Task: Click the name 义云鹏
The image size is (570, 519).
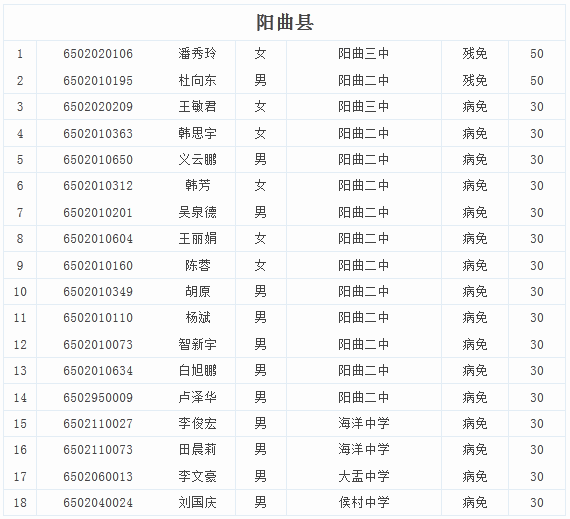Action: click(197, 160)
